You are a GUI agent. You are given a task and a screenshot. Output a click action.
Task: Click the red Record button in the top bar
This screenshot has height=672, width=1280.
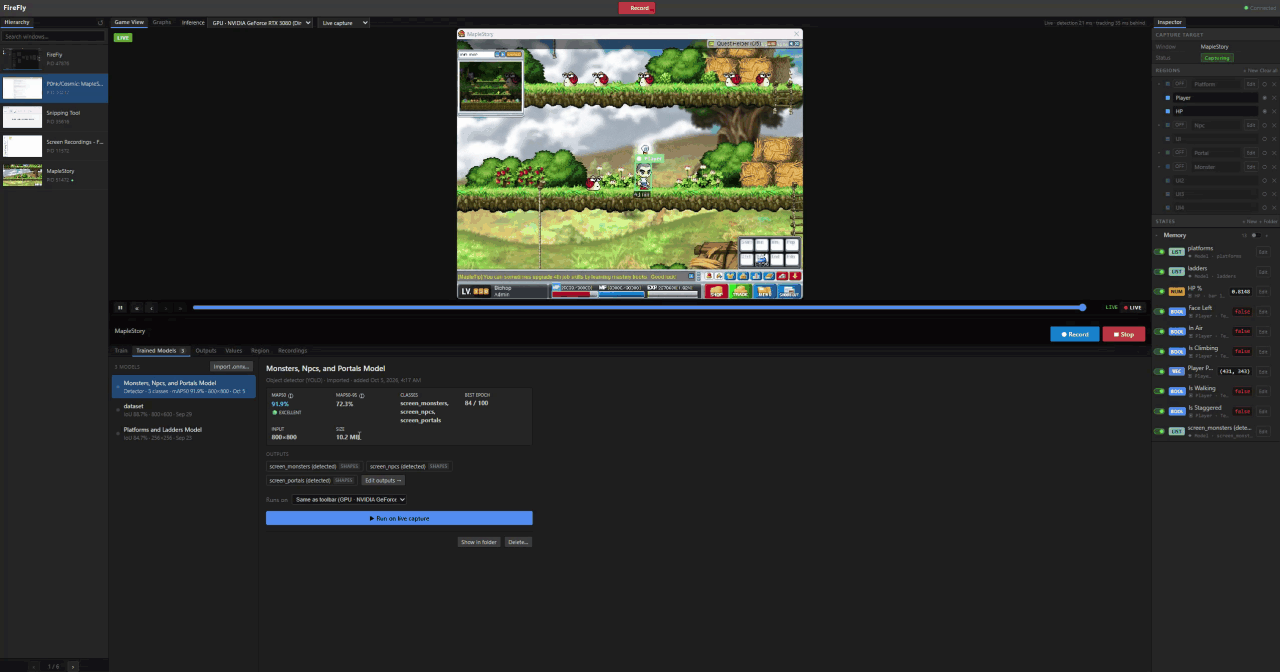(x=637, y=7)
